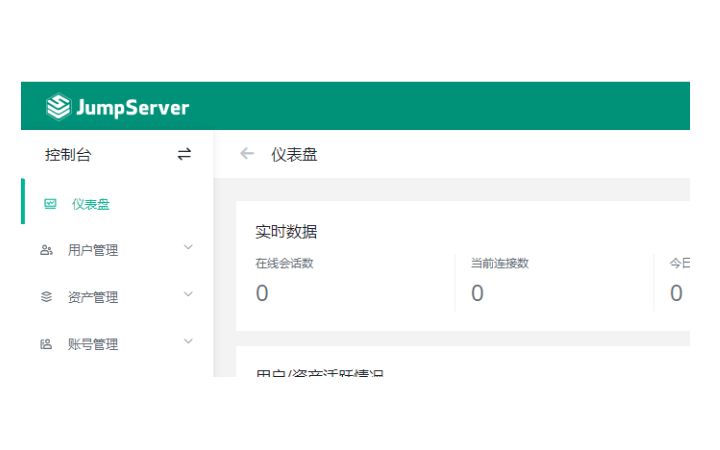Open the 资产管理 menu

point(93,297)
